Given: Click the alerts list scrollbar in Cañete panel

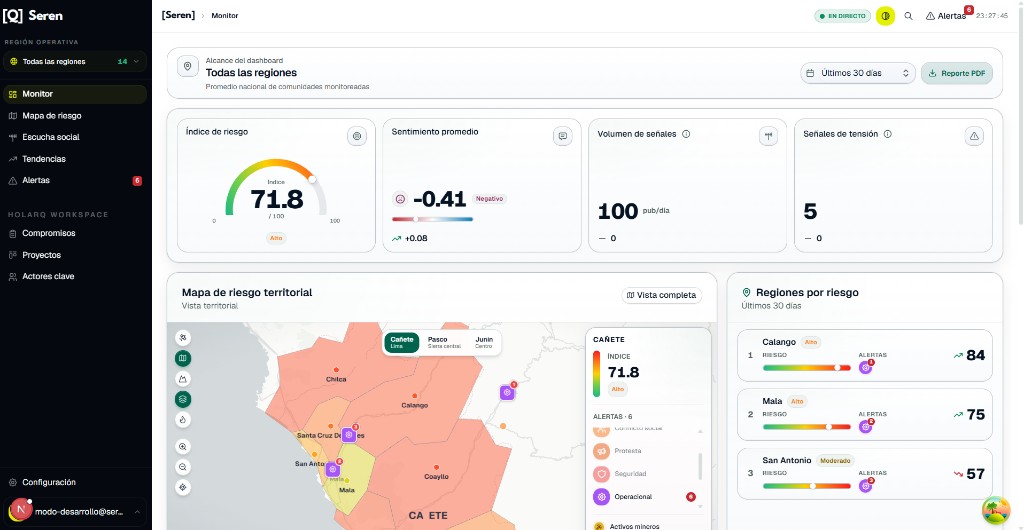Looking at the screenshot, I should (701, 467).
